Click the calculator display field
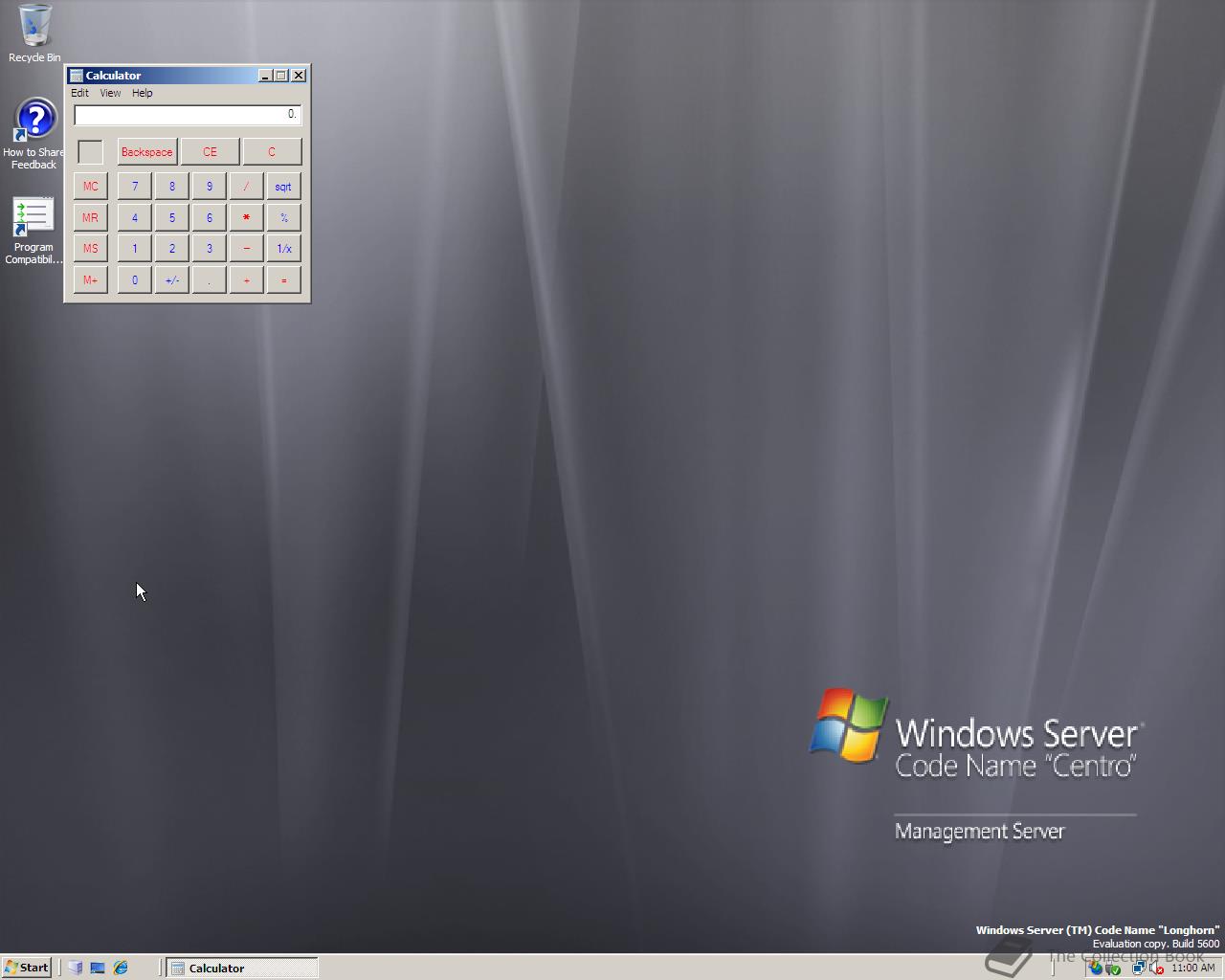Screen dimensions: 1225x980 [x=188, y=115]
